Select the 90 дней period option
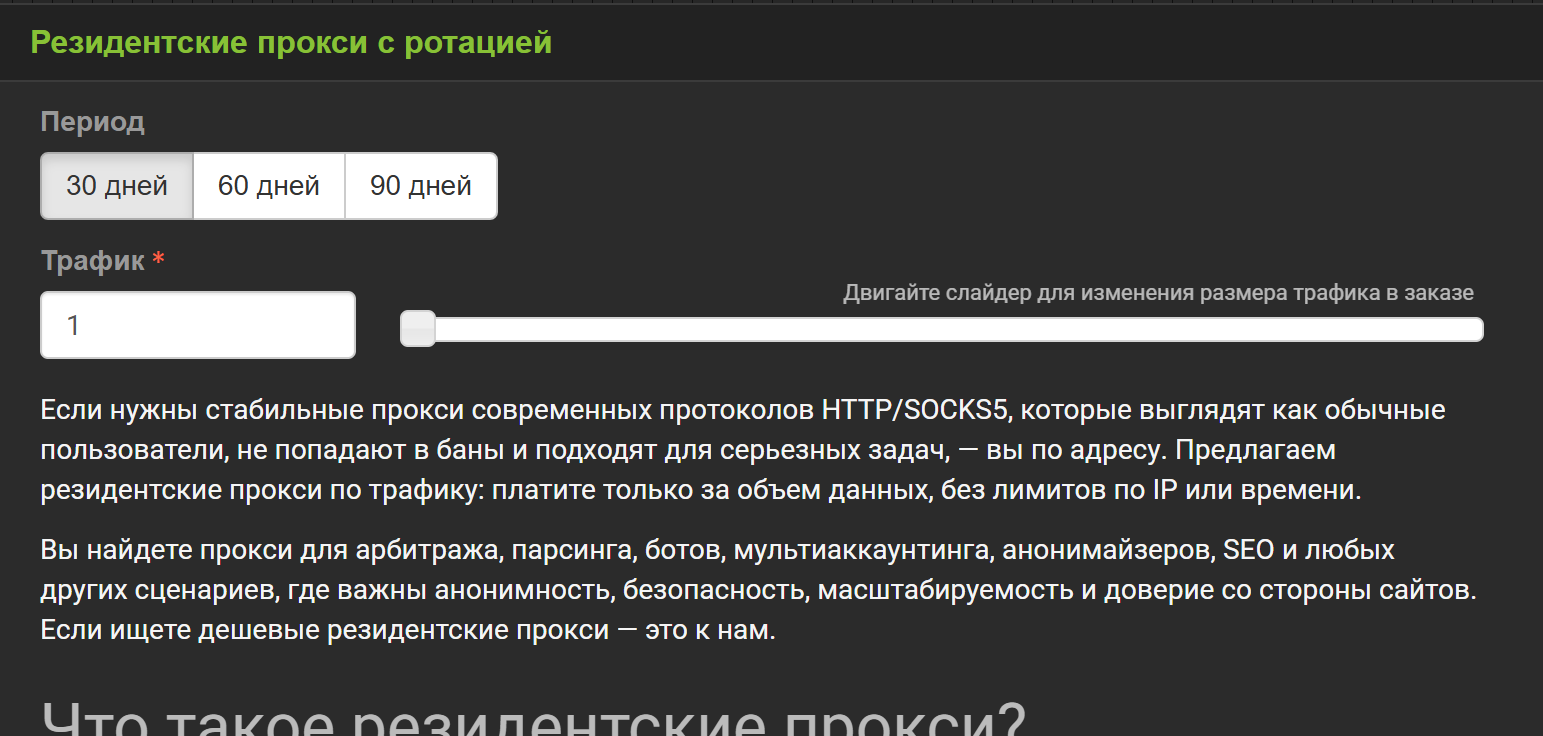Screen dimensions: 1543x736 420,185
